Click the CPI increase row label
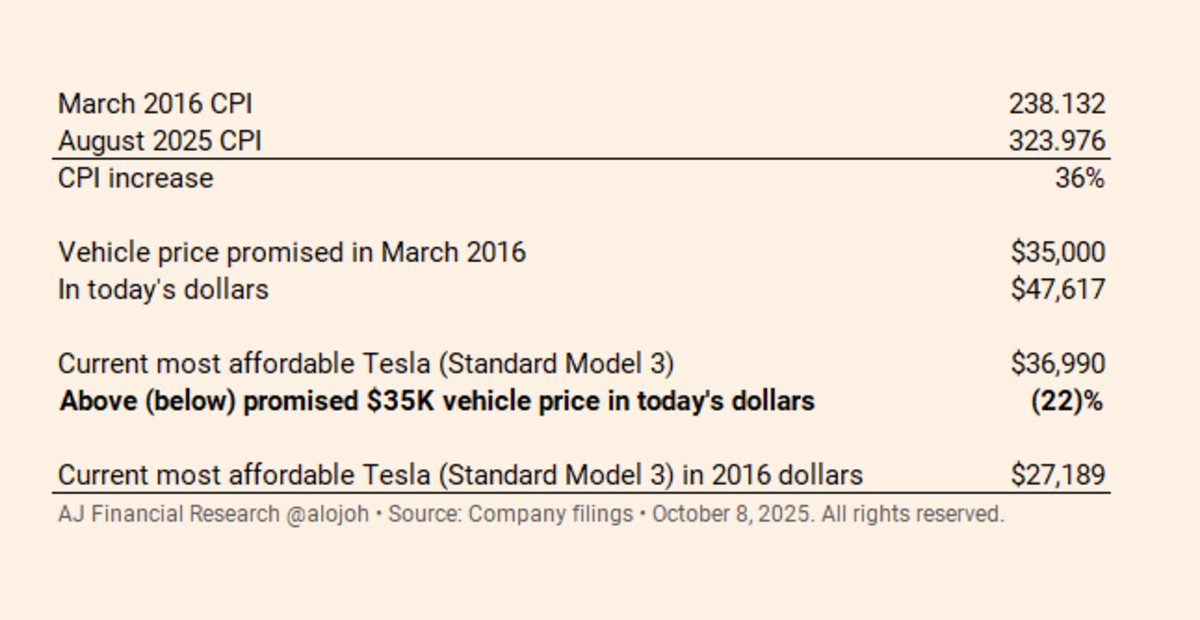Image resolution: width=1200 pixels, height=620 pixels. point(136,179)
